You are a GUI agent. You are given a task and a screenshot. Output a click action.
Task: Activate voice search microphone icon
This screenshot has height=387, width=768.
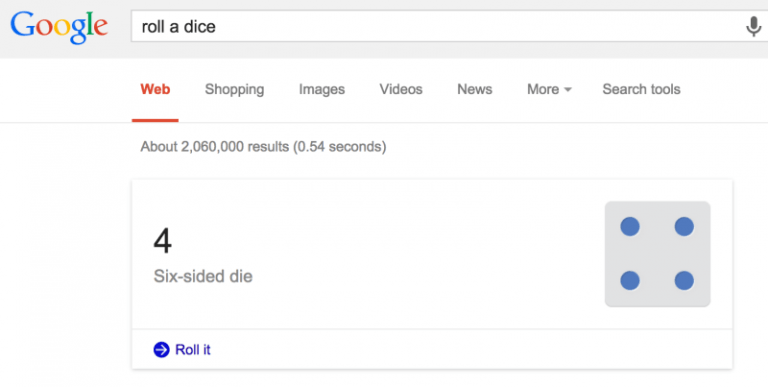(754, 26)
